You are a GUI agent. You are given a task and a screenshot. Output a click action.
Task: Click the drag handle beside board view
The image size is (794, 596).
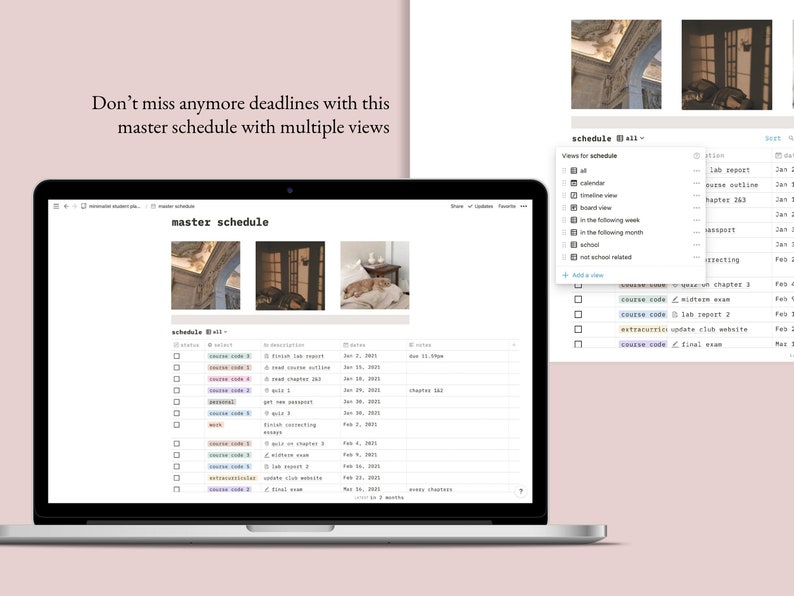tap(564, 208)
